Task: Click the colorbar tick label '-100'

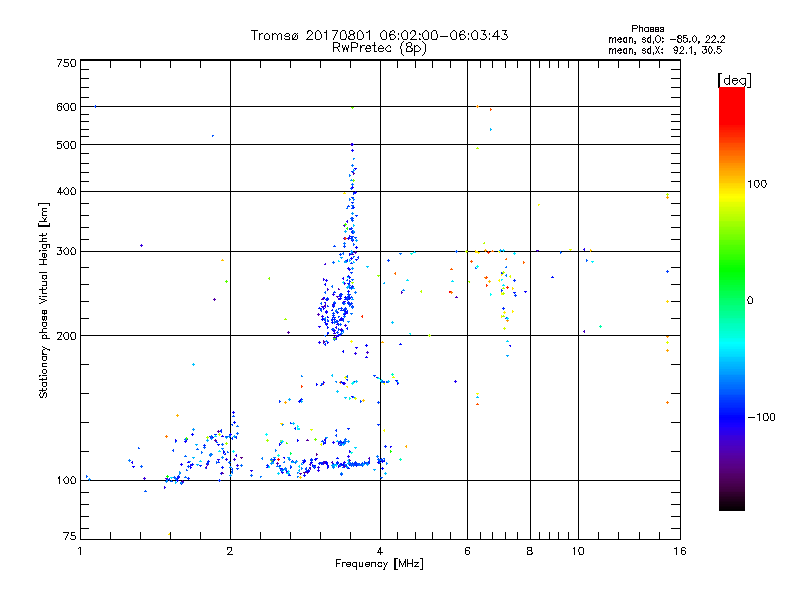Action: 761,417
